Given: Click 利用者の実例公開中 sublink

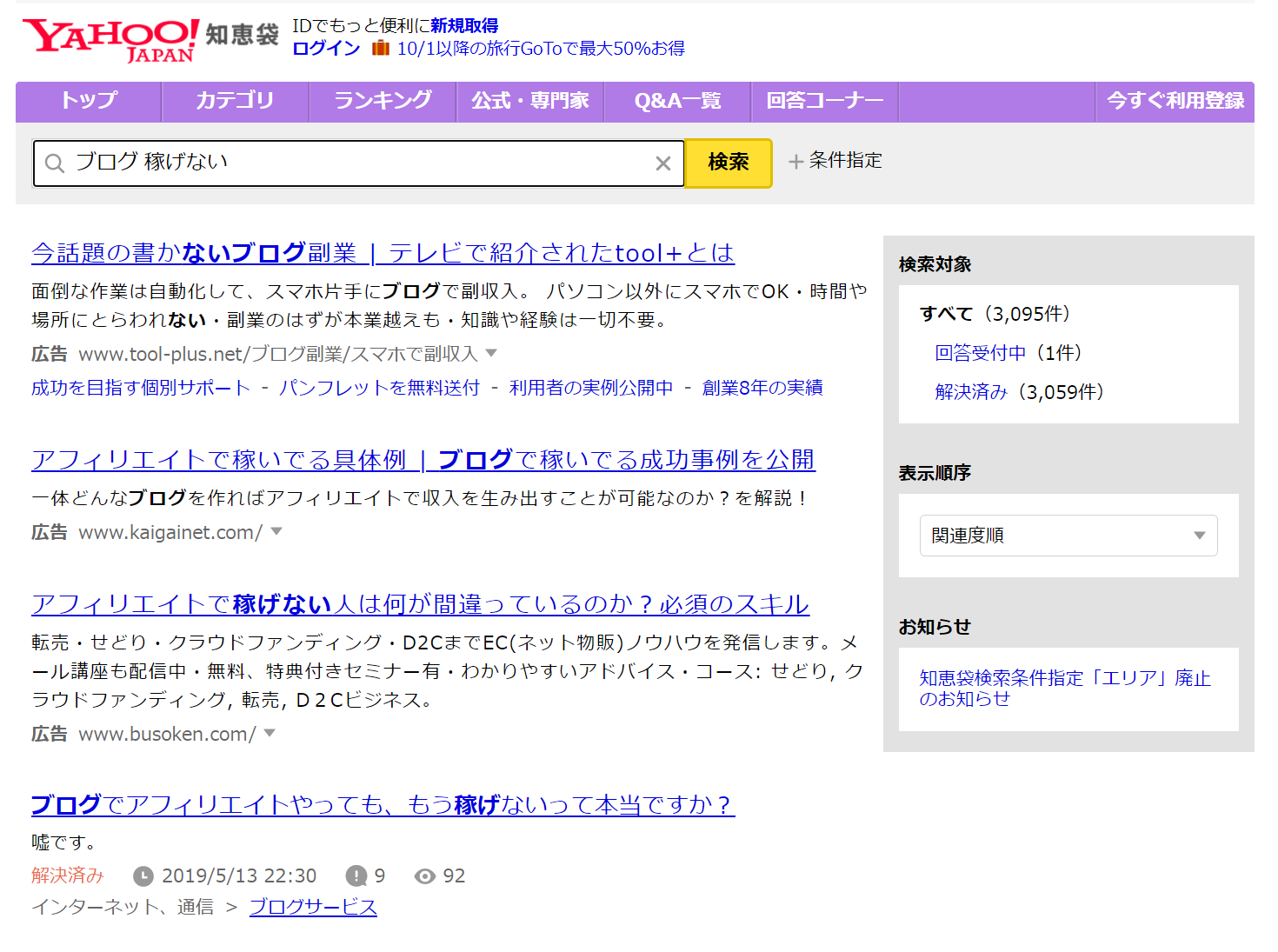Looking at the screenshot, I should tap(591, 388).
